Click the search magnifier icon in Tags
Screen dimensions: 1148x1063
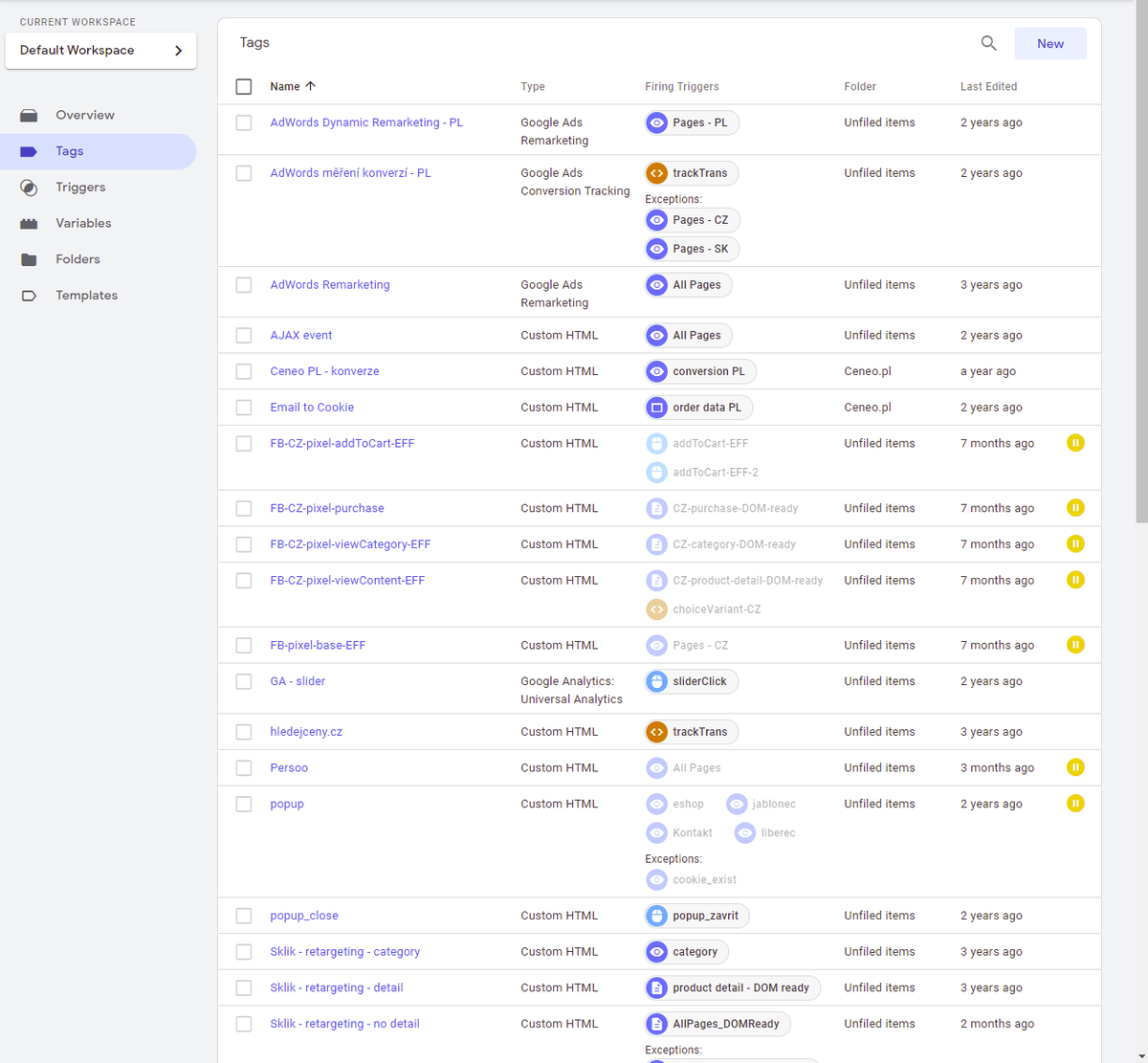[x=989, y=43]
